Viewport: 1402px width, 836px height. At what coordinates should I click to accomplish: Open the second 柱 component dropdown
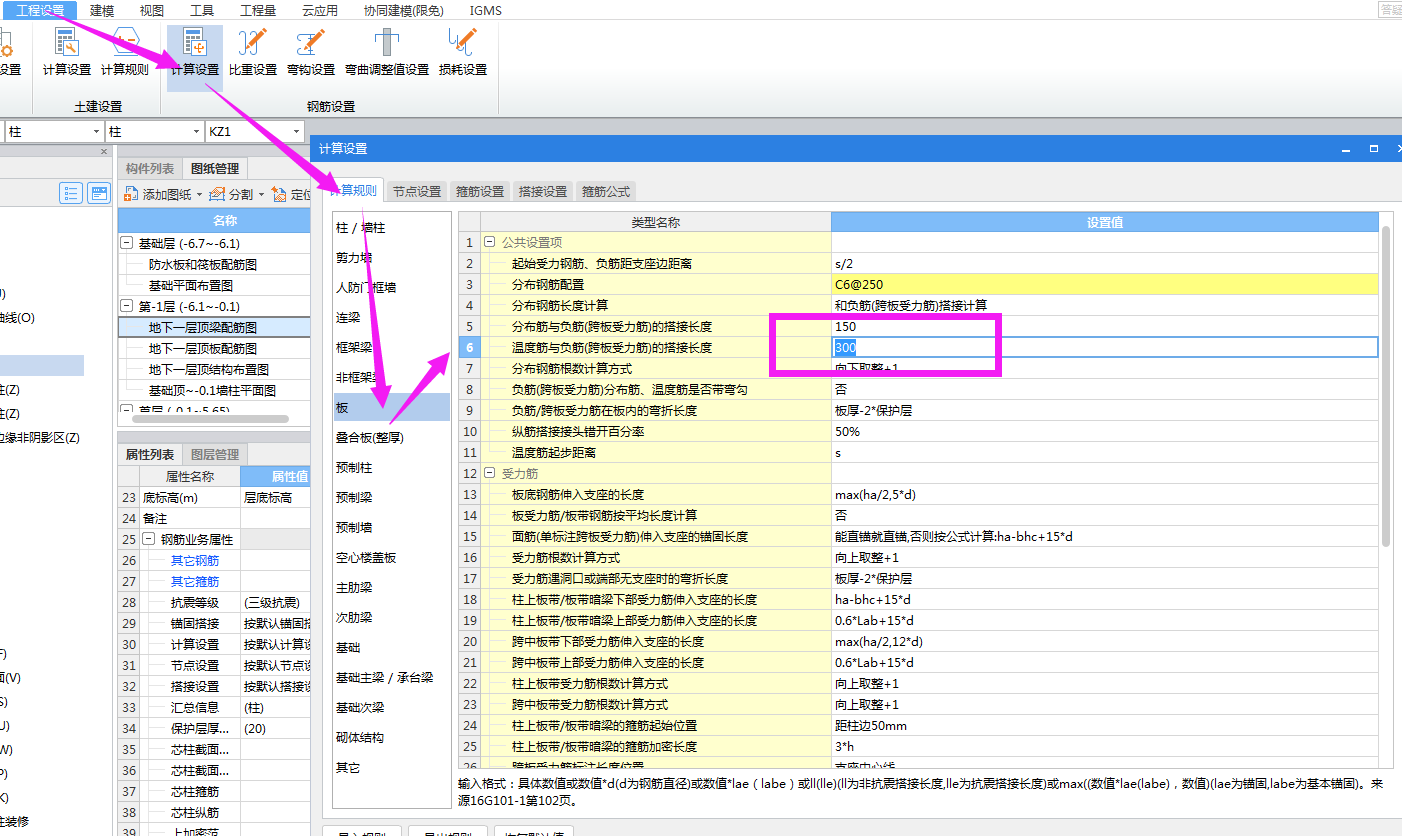click(195, 132)
